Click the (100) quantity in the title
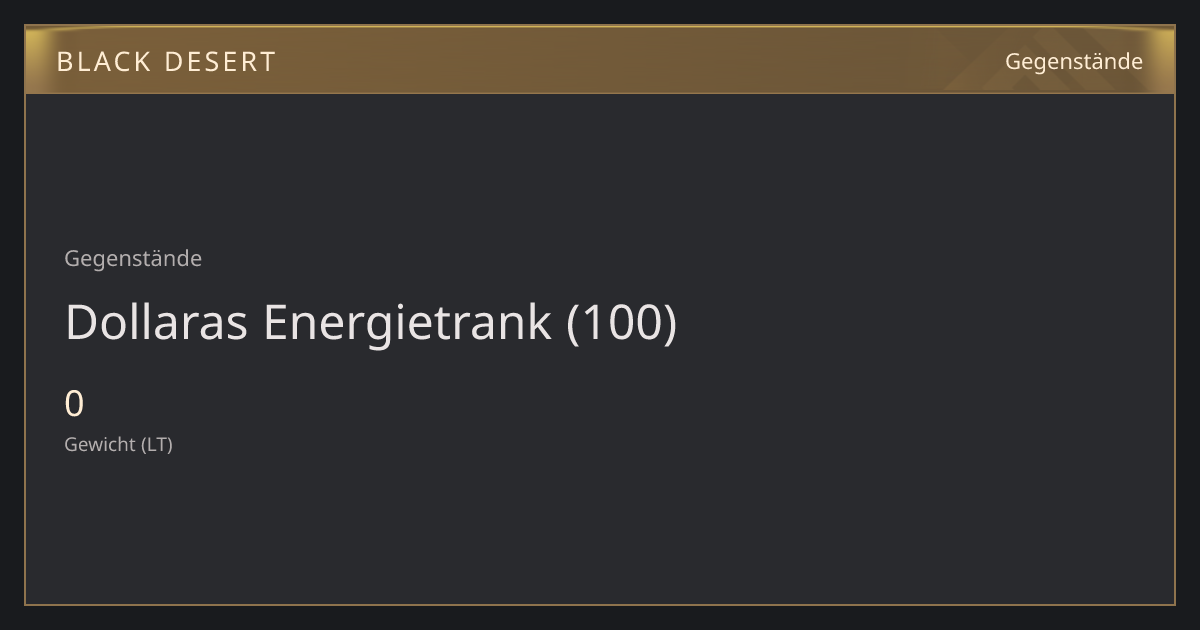Image resolution: width=1200 pixels, height=630 pixels. tap(622, 322)
